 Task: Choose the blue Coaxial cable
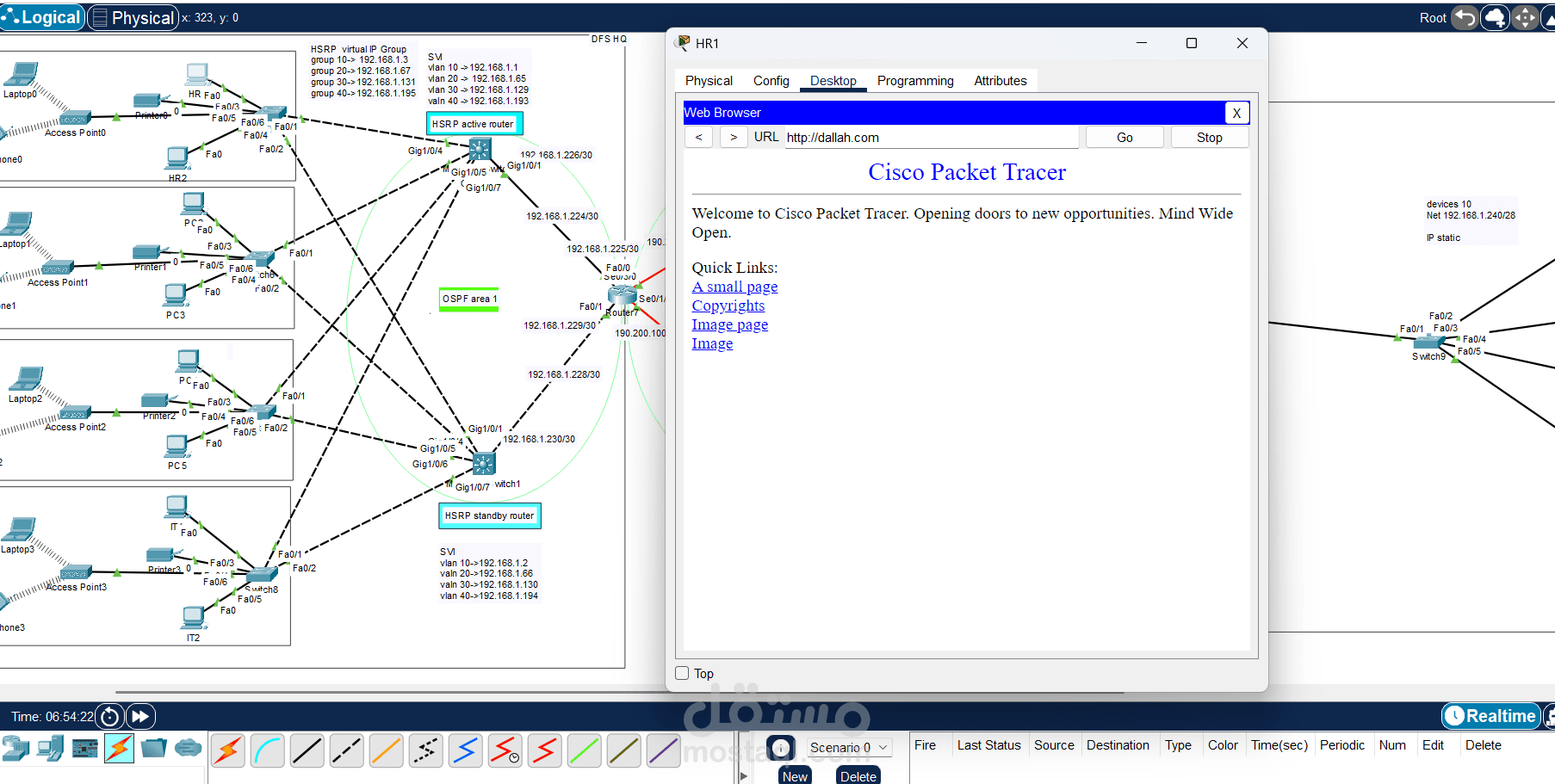[x=466, y=751]
